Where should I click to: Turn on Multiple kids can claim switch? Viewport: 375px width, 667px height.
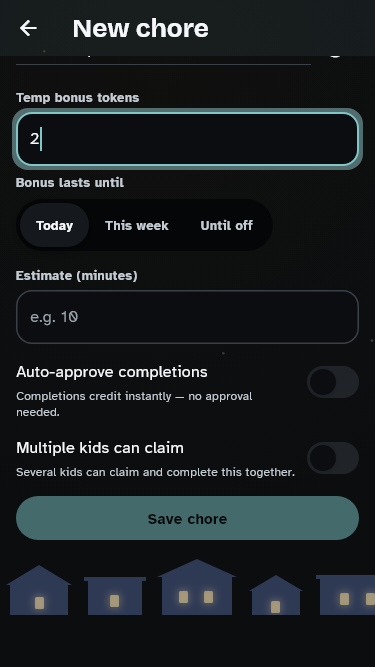333,458
